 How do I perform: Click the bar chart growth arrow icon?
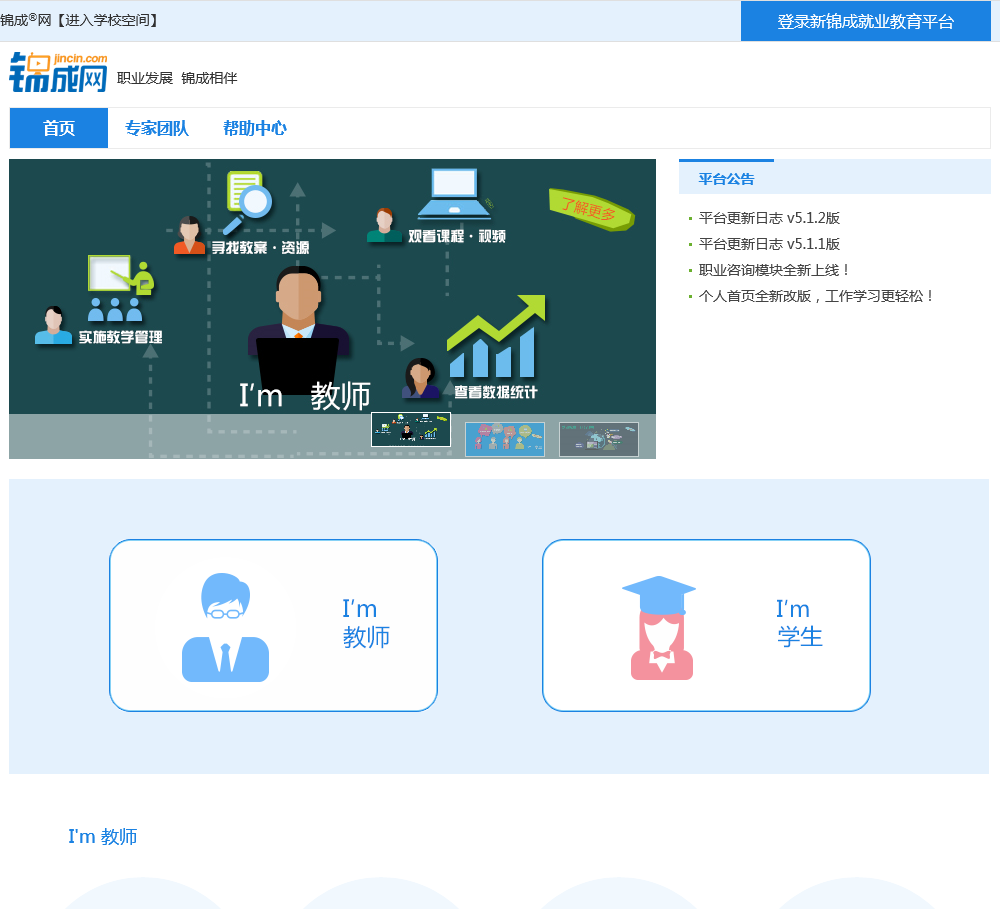(496, 336)
